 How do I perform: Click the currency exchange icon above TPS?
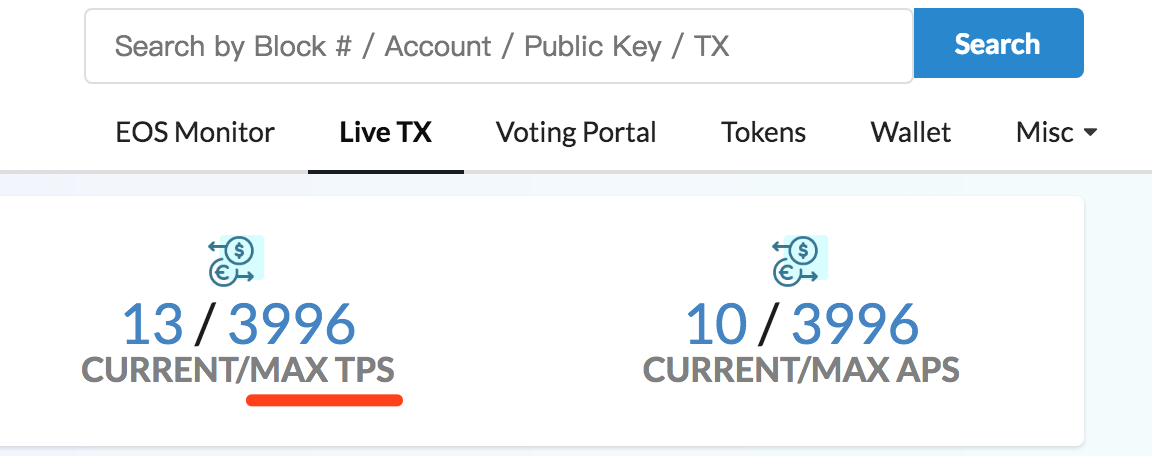click(236, 261)
